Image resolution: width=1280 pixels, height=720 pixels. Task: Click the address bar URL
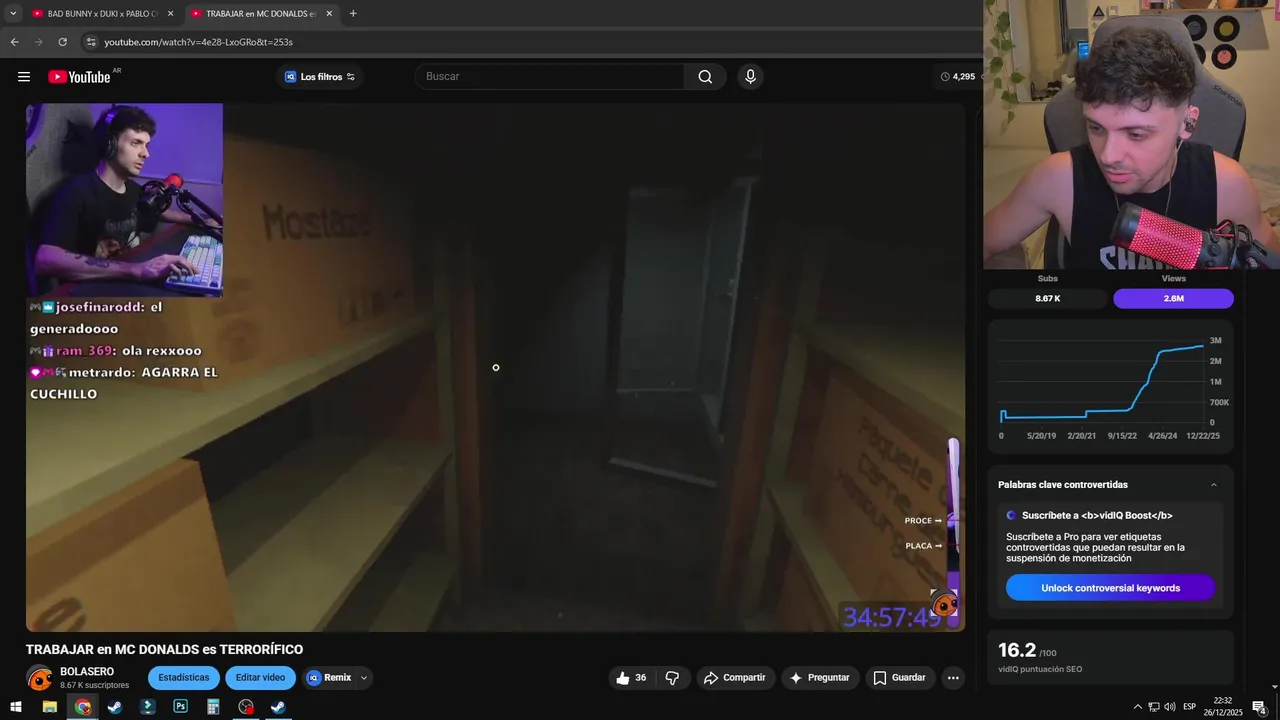pyautogui.click(x=198, y=42)
